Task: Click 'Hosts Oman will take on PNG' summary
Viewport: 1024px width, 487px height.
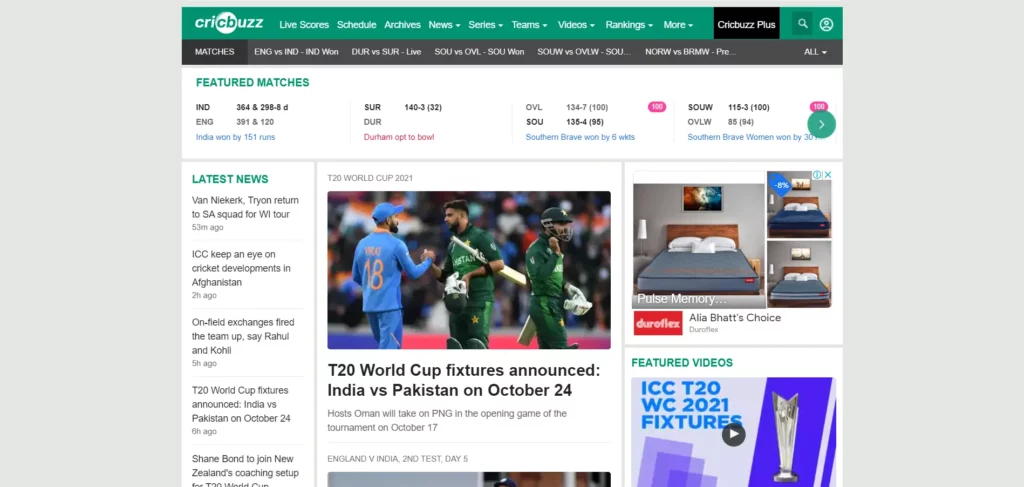Action: 447,420
